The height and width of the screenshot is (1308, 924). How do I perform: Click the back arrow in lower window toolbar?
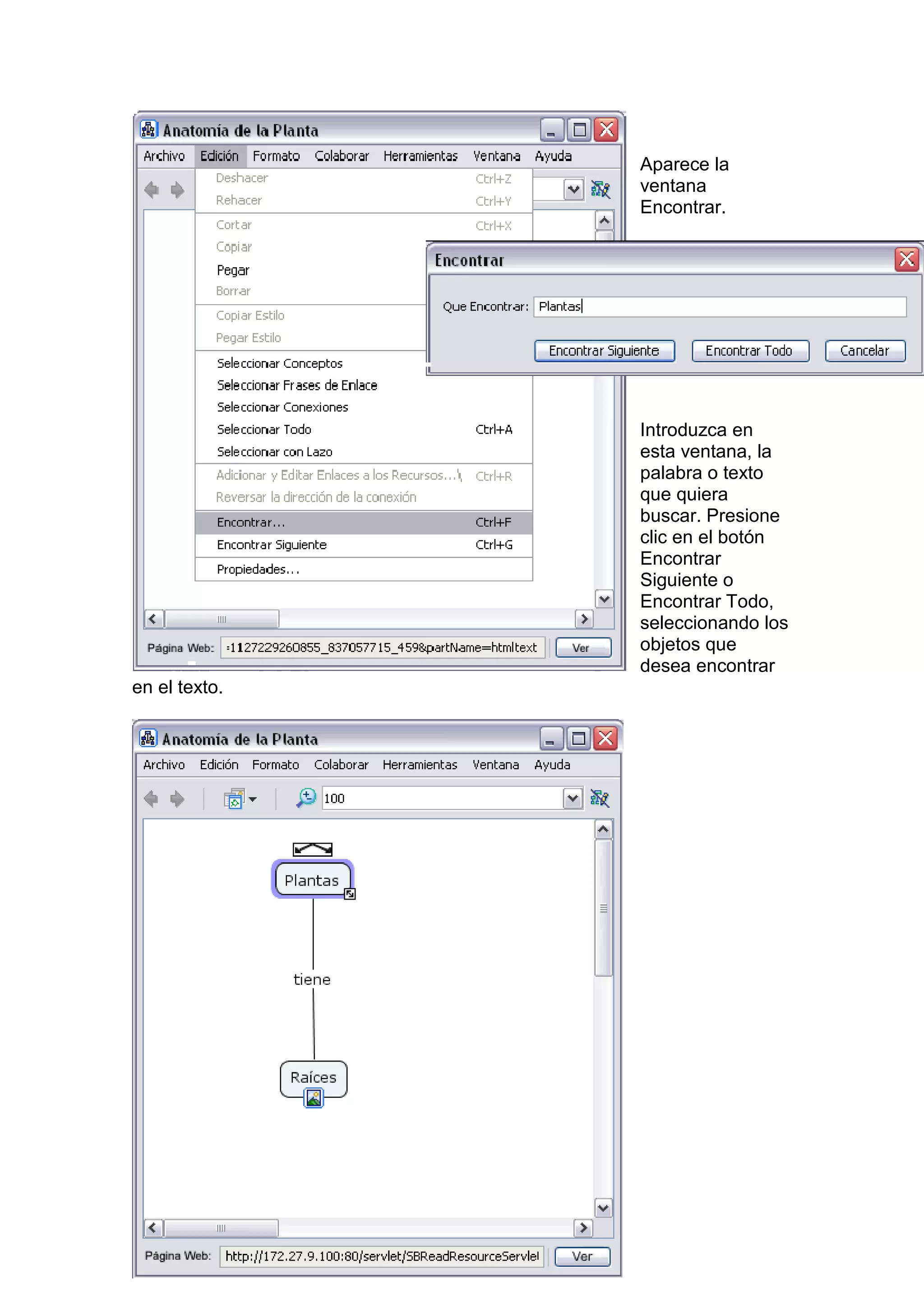coord(152,799)
